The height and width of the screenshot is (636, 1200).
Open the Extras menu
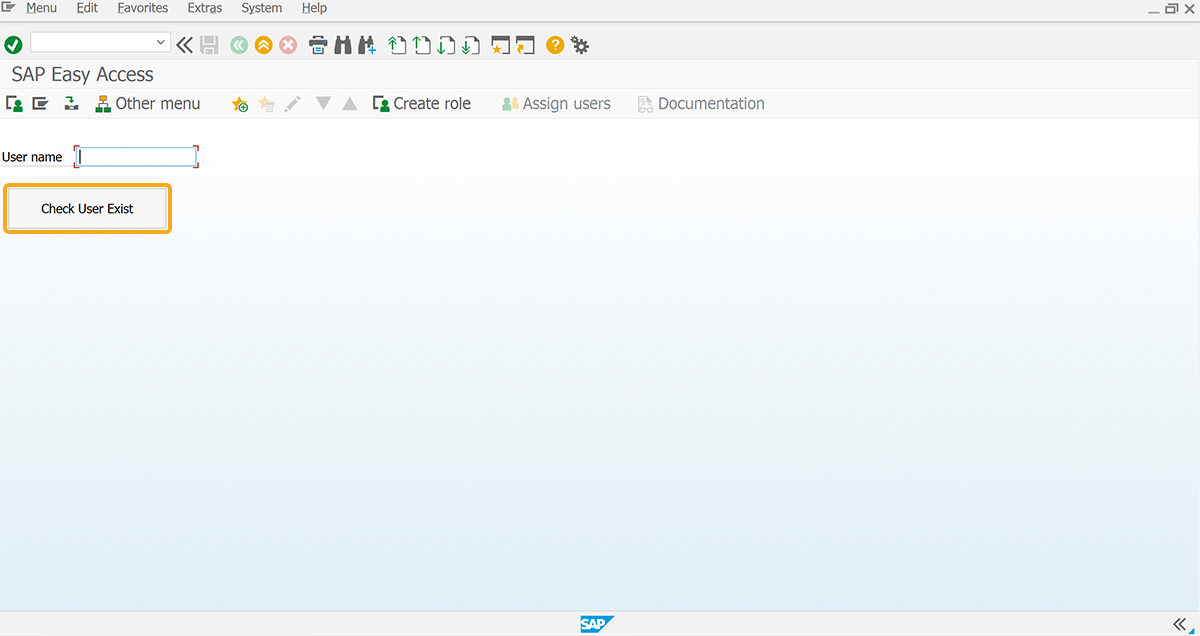click(205, 8)
